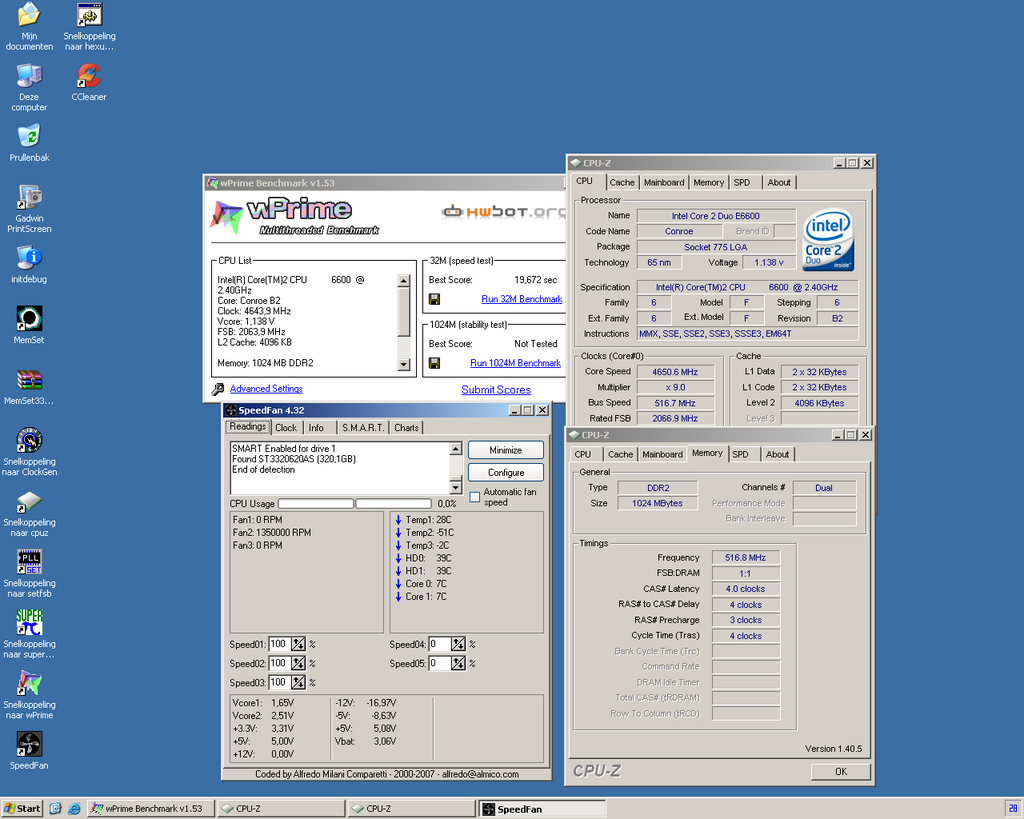Click Speed04 percentage input field
1024x819 pixels.
[x=440, y=645]
